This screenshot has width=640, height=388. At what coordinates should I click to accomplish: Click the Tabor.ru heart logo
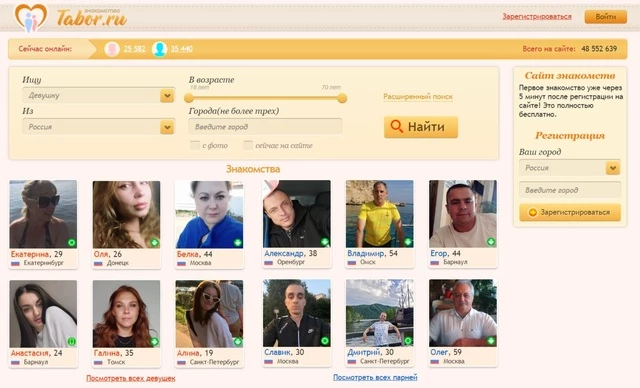pyautogui.click(x=31, y=18)
